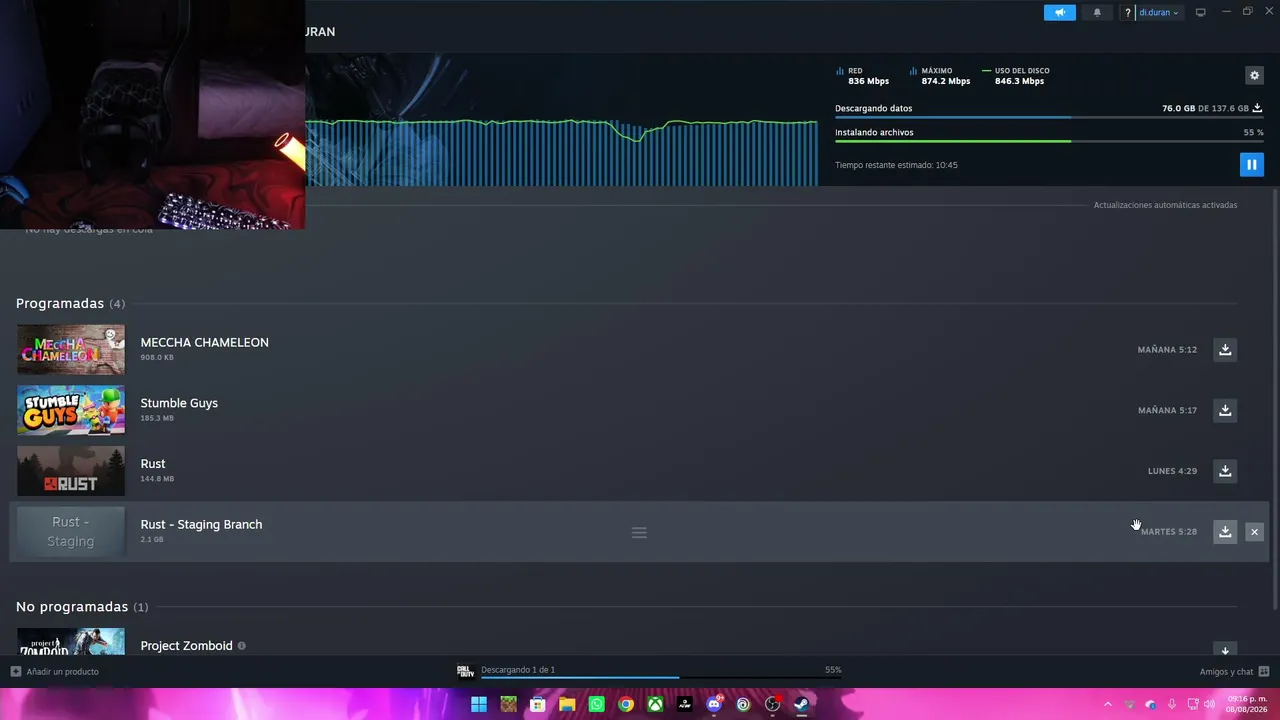Select the Stumble Guys title
Screen dimensions: 1280x720
(179, 403)
